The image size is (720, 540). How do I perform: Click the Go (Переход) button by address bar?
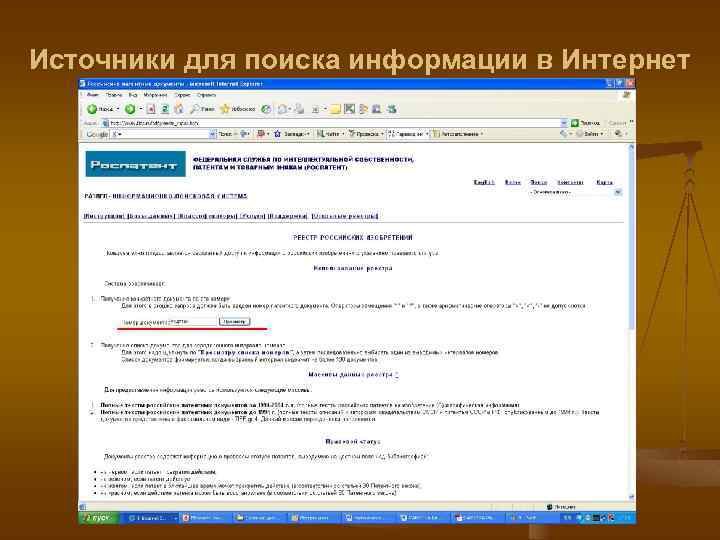(585, 123)
